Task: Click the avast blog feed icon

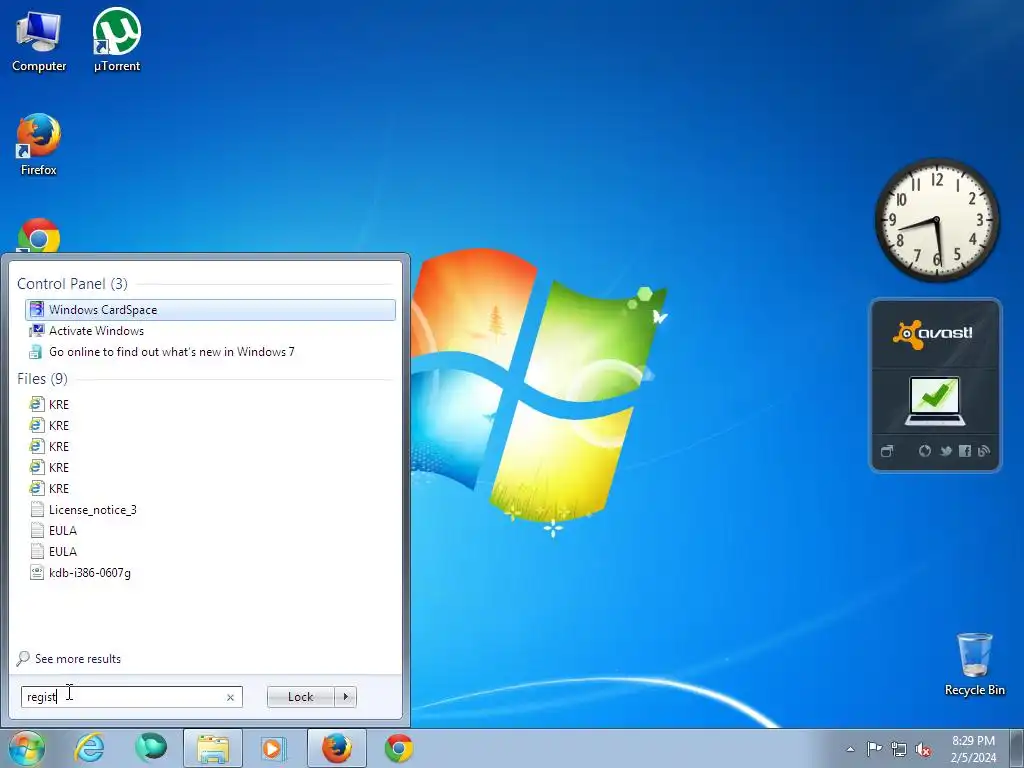Action: (984, 451)
